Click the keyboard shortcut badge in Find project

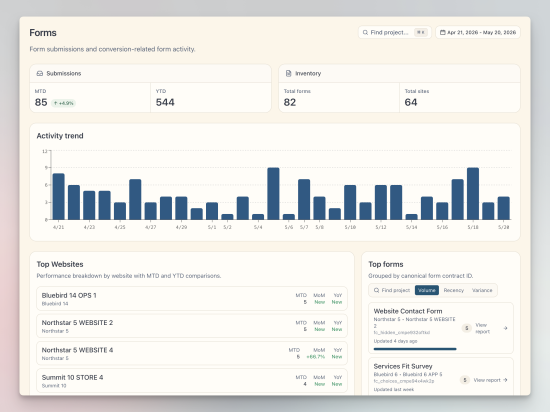pyautogui.click(x=421, y=32)
